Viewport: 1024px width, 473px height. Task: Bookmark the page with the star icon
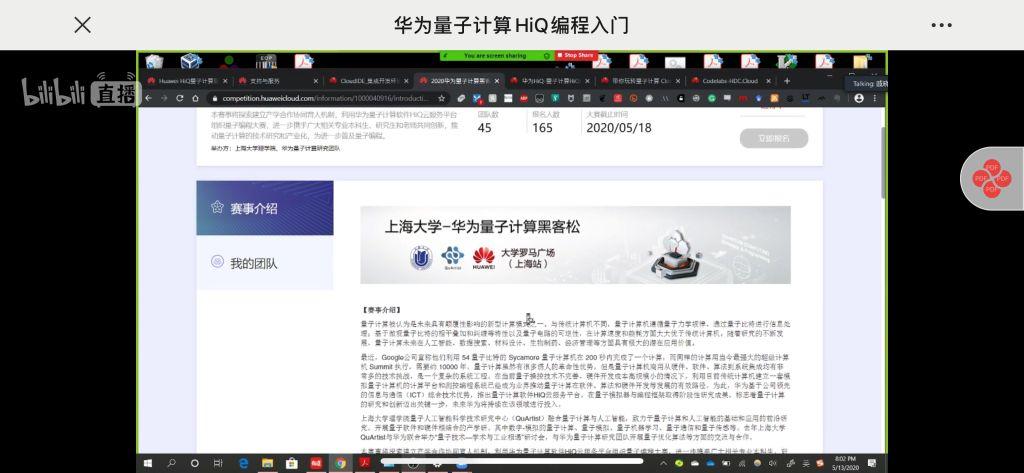coord(444,98)
